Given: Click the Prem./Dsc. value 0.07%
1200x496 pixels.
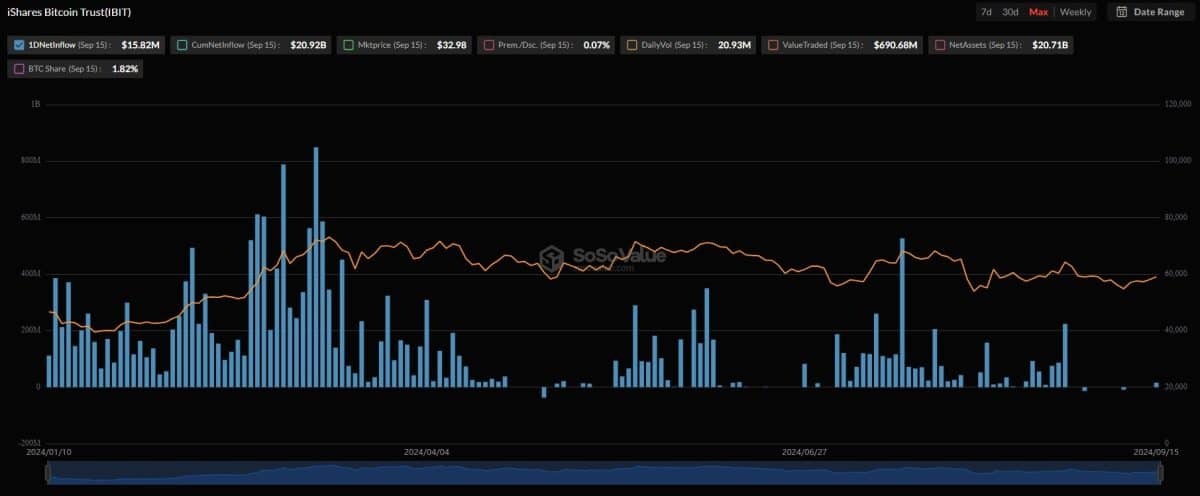Looking at the screenshot, I should 596,45.
